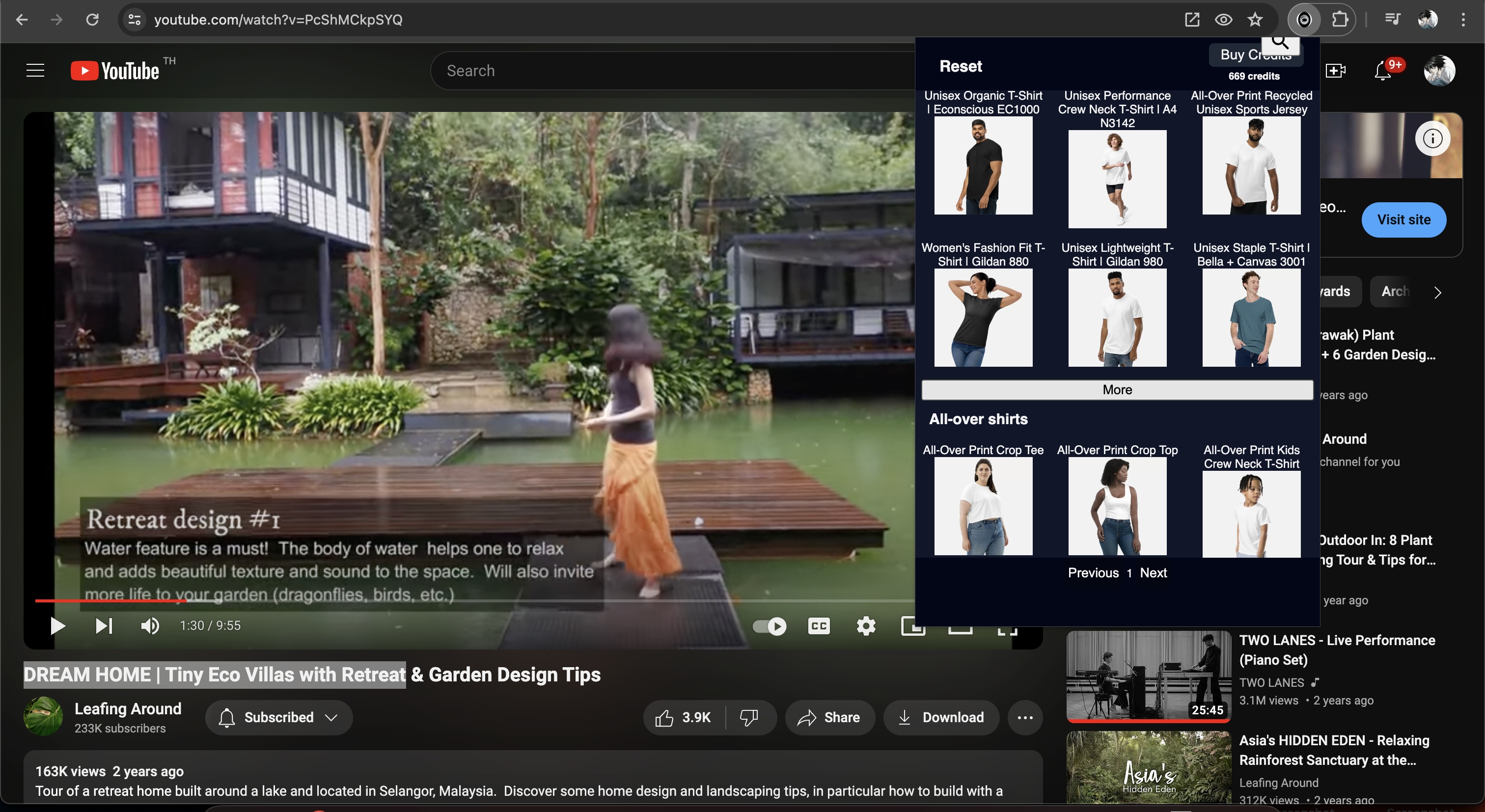Select the Unisex Staple T-Shirt thumbnail
Screen dimensions: 1485x812
point(1251,318)
